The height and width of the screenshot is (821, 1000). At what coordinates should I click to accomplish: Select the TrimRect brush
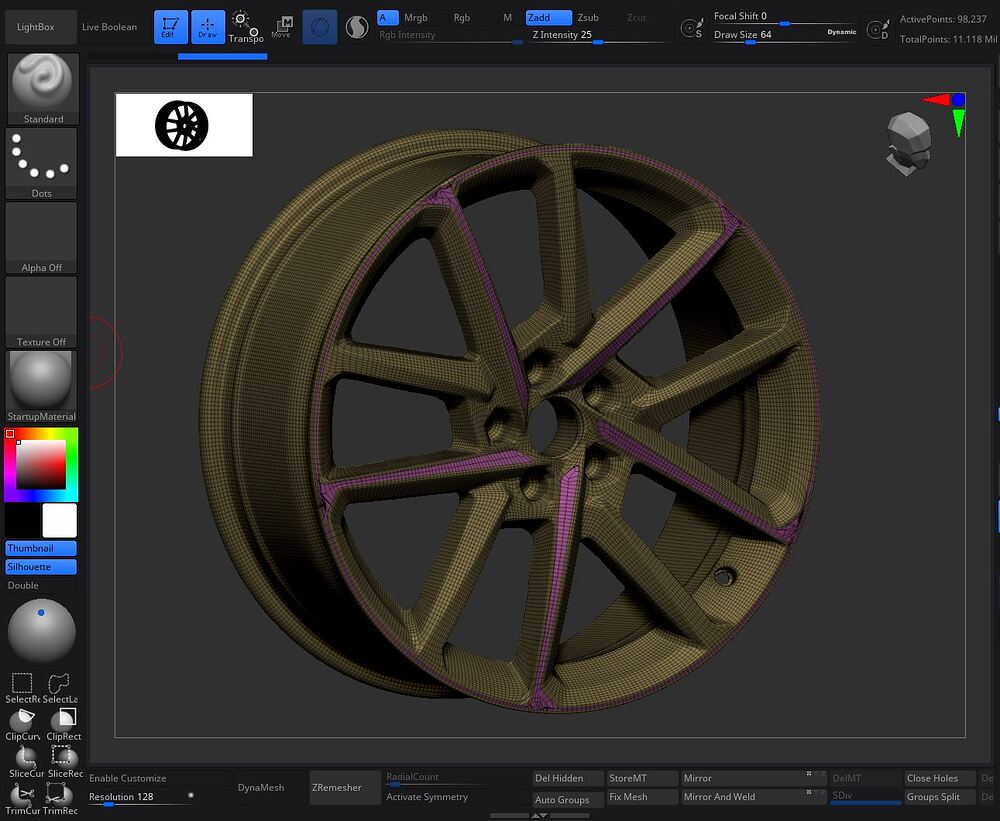click(59, 799)
